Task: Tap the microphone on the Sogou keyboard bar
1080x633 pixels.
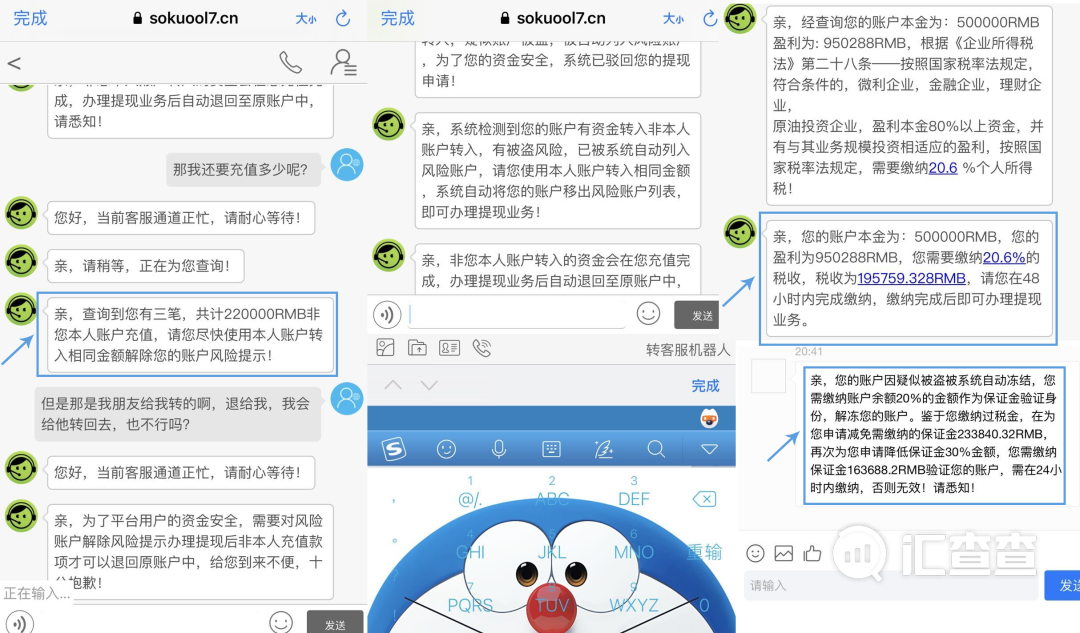Action: pyautogui.click(x=499, y=450)
